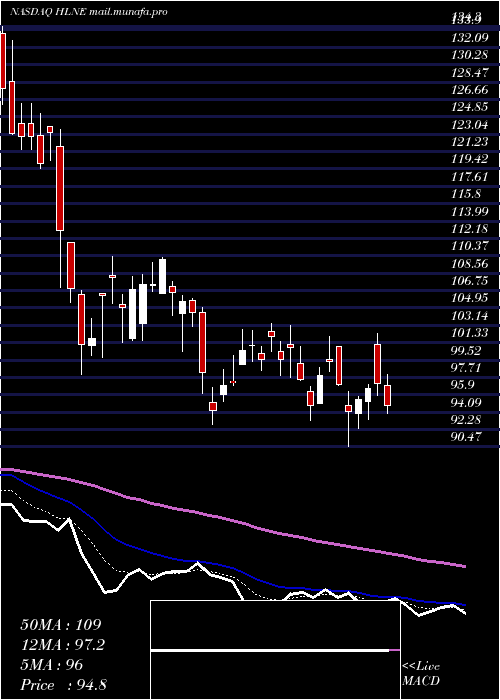Click the 126.66 price axis label
The width and height of the screenshot is (500, 700).
pos(470,90)
